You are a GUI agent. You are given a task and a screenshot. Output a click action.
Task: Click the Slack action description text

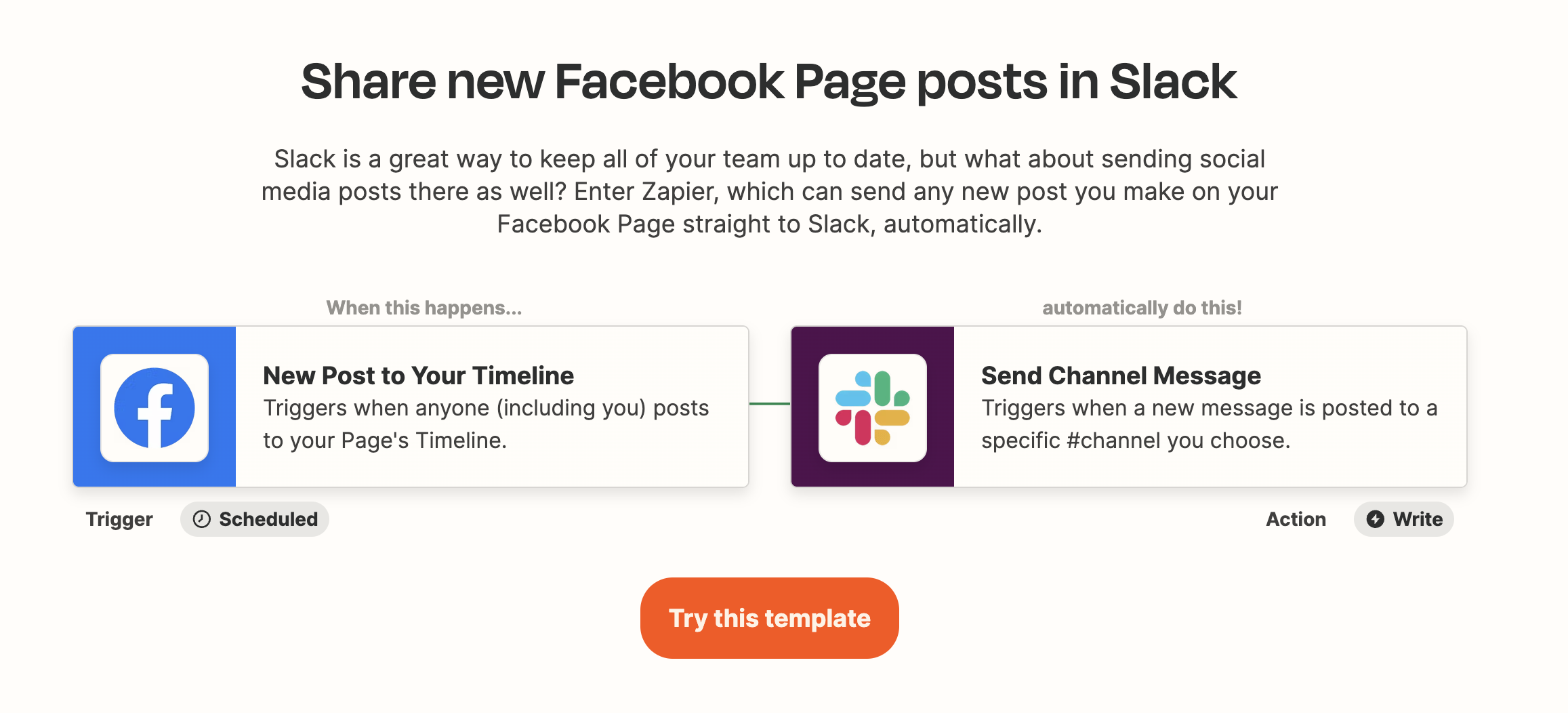pyautogui.click(x=1209, y=424)
